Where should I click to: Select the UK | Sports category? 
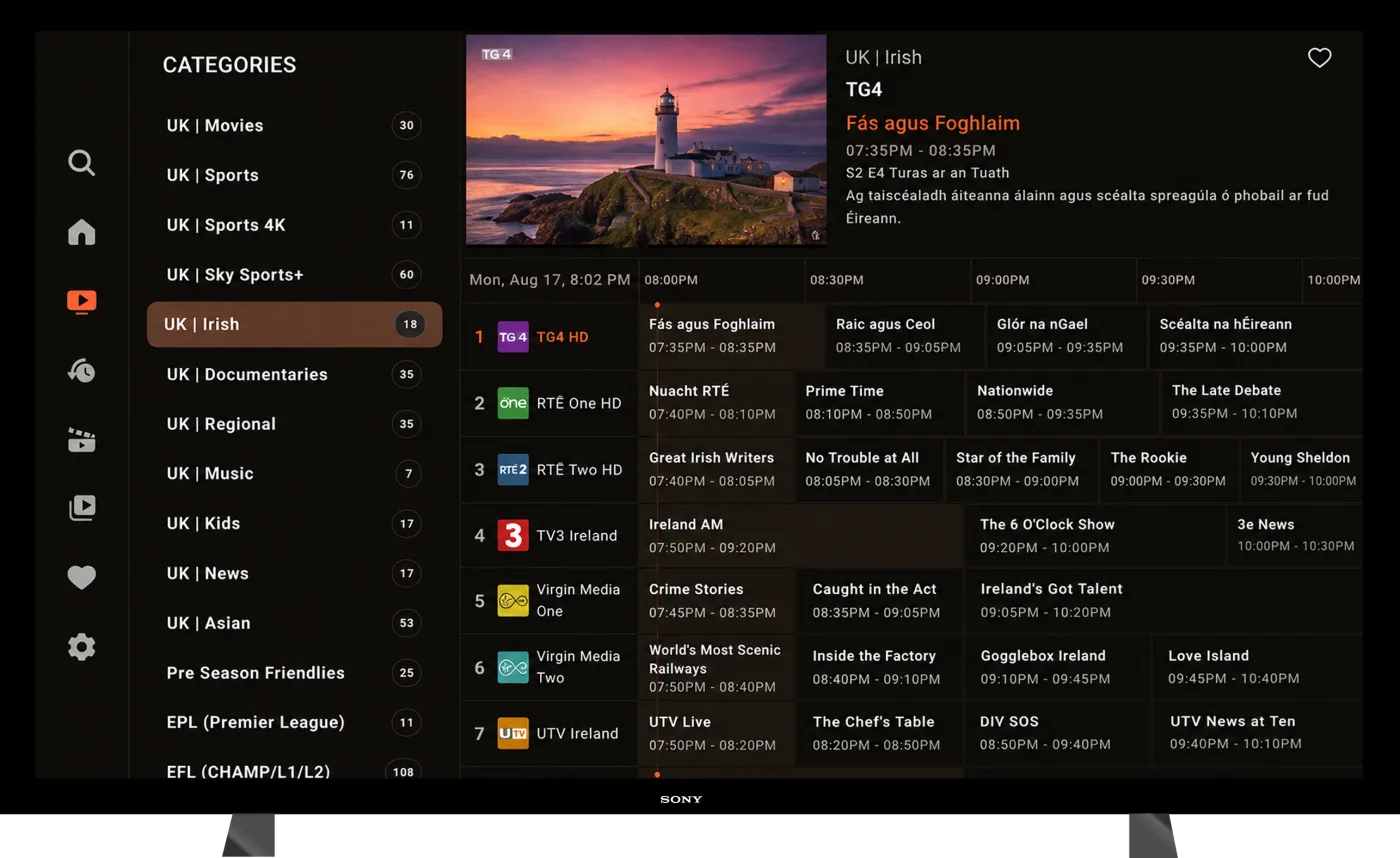294,175
